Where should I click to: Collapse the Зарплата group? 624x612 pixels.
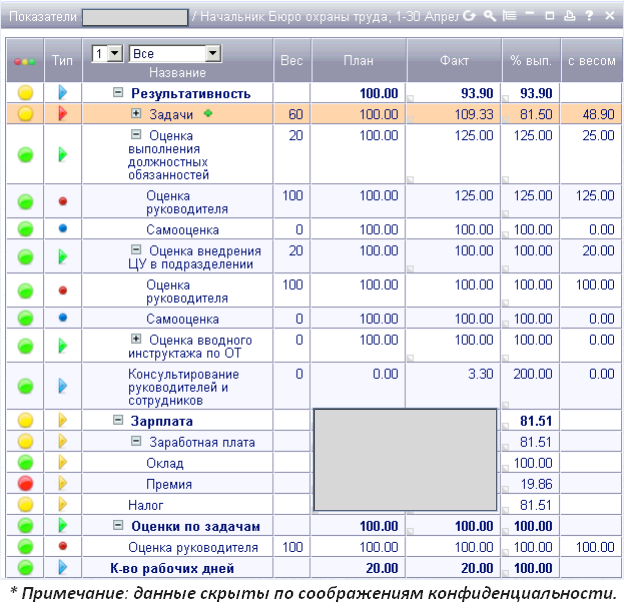(118, 420)
